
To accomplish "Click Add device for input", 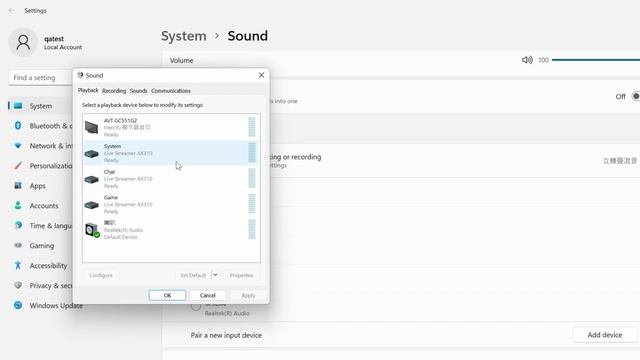I will (x=604, y=335).
